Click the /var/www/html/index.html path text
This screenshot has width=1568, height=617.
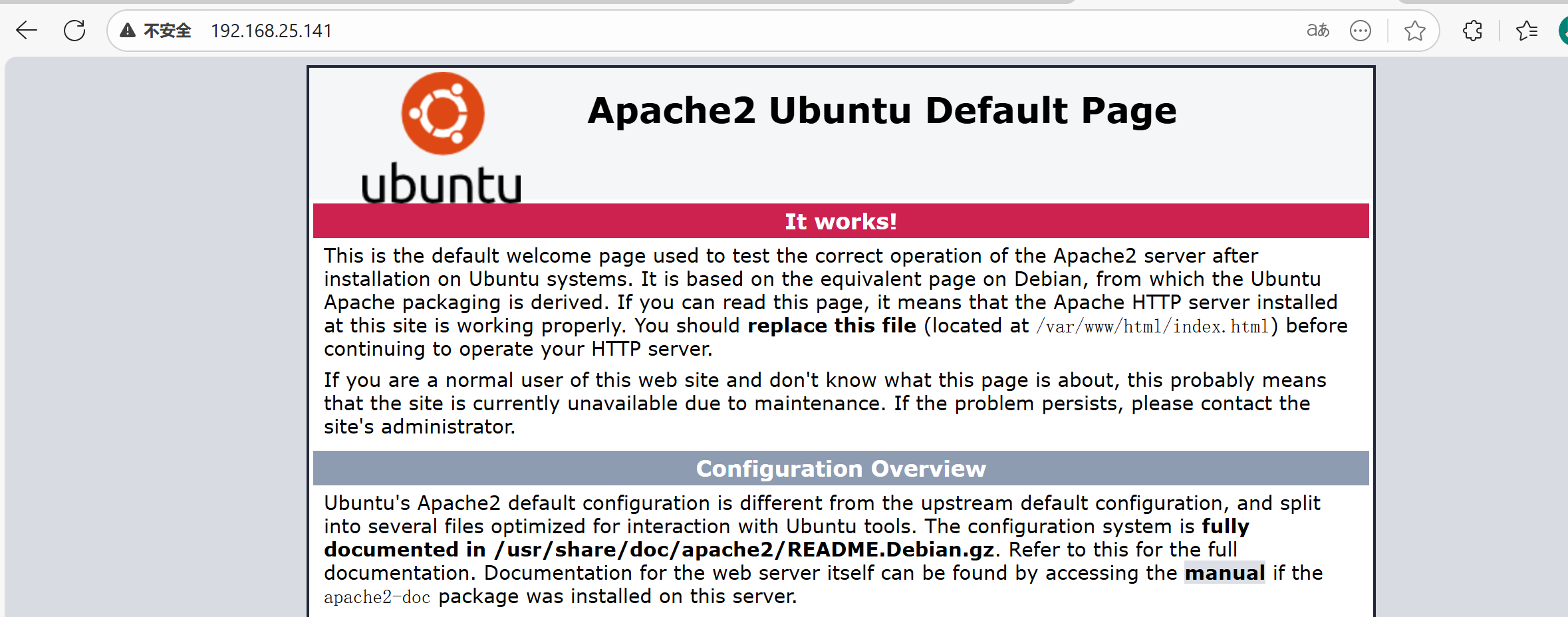(1152, 326)
